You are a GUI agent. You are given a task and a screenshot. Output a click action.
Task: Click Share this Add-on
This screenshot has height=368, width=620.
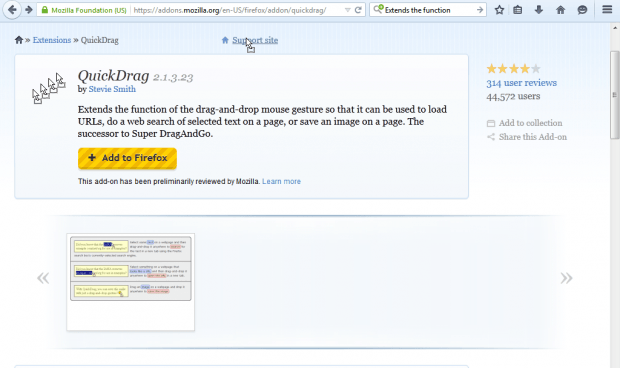[x=533, y=137]
